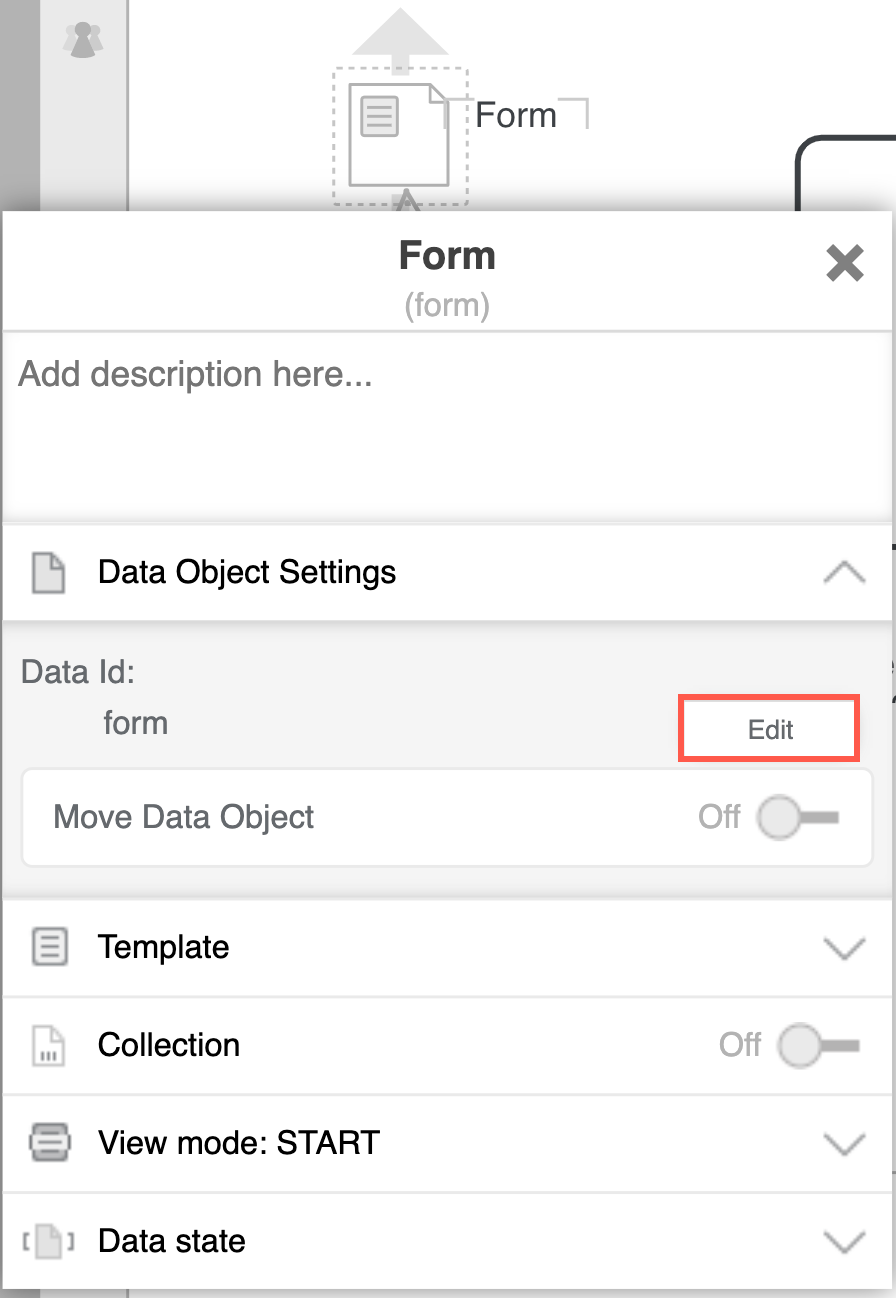Click the Edit button for Data Id

pos(768,728)
